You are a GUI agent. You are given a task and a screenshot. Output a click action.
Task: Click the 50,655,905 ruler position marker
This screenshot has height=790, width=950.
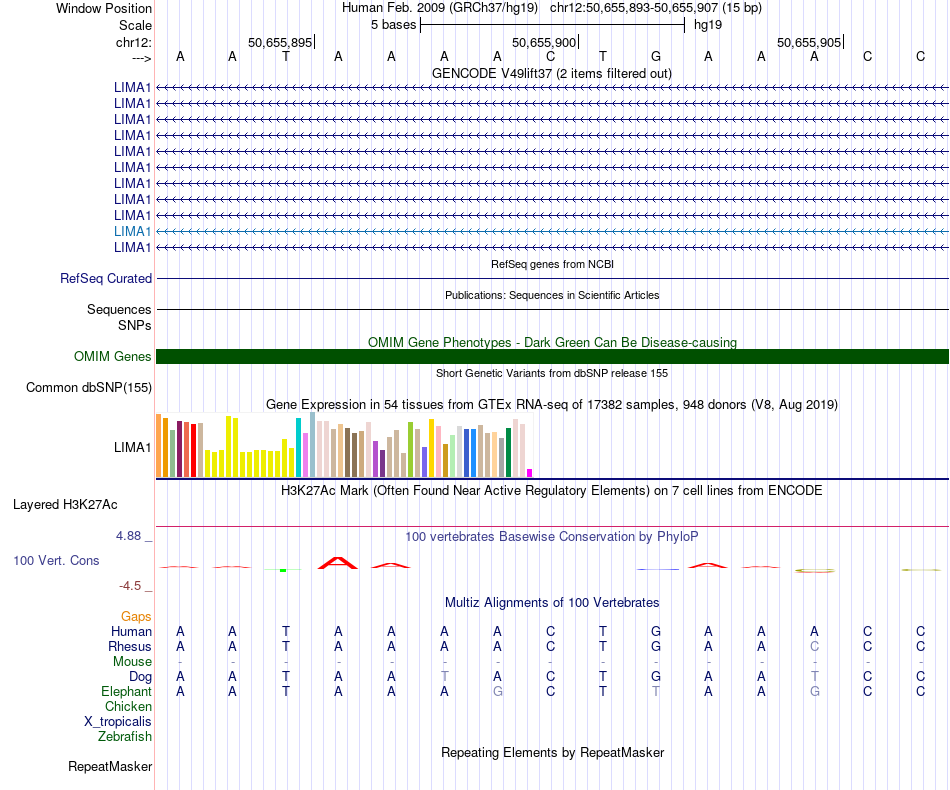click(x=809, y=42)
